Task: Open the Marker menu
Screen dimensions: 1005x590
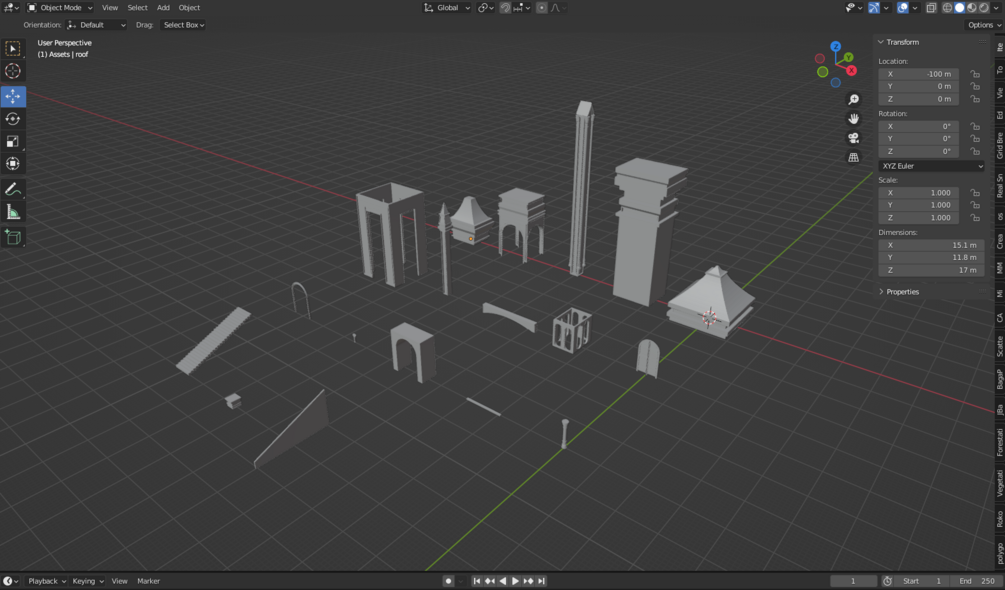Action: coord(148,581)
